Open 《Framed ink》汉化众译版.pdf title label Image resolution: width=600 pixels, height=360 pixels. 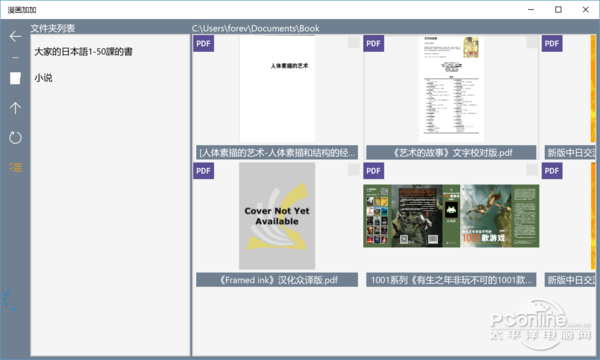[x=277, y=280]
